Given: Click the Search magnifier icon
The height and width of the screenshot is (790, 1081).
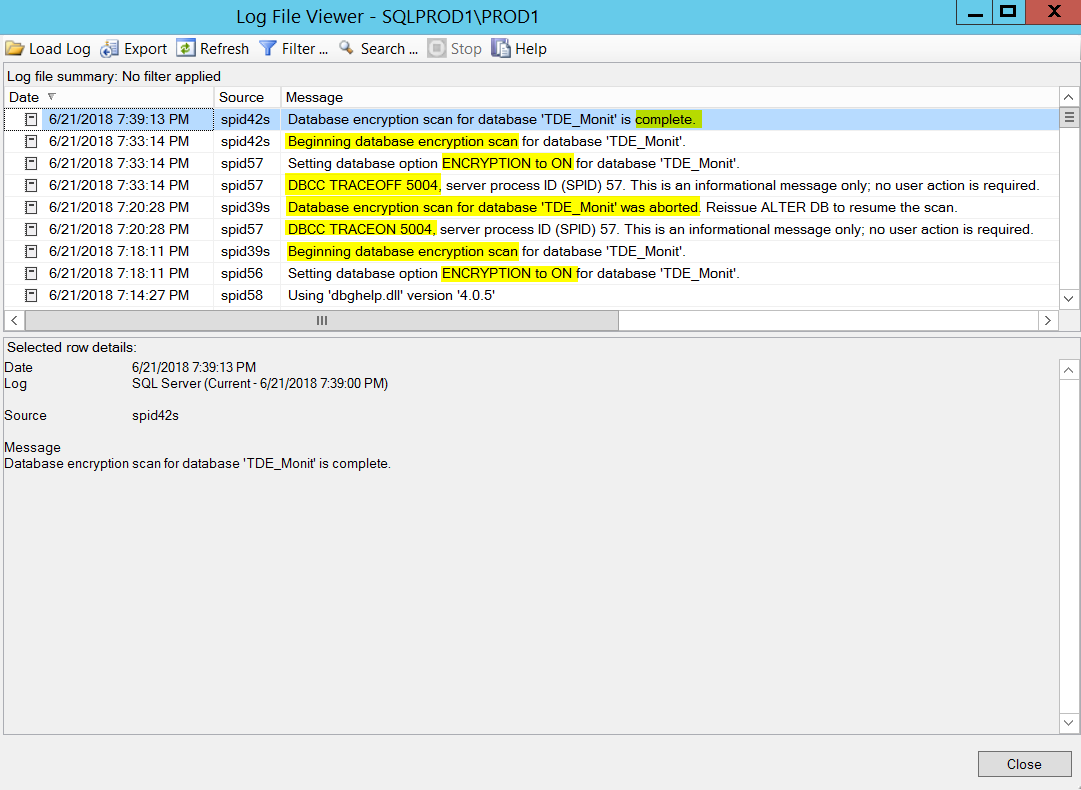Looking at the screenshot, I should pos(346,48).
